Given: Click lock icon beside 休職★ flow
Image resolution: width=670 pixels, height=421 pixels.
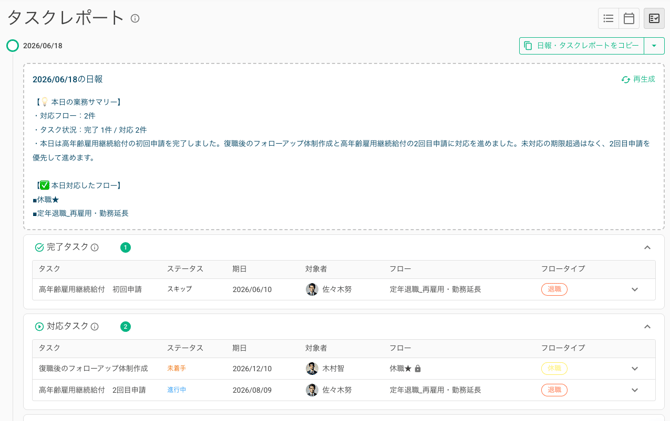Looking at the screenshot, I should point(417,368).
